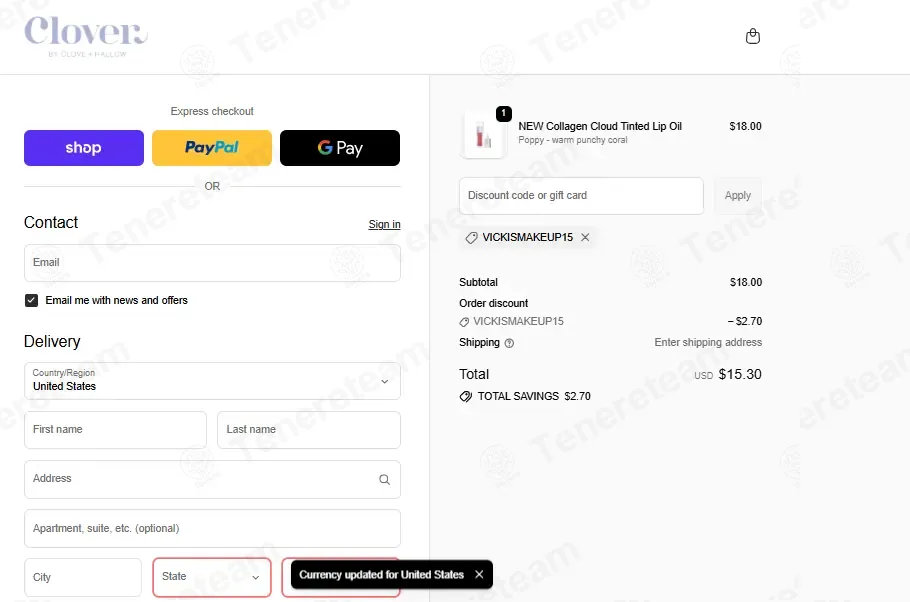The image size is (910, 602).
Task: Click the First name field
Action: click(115, 430)
